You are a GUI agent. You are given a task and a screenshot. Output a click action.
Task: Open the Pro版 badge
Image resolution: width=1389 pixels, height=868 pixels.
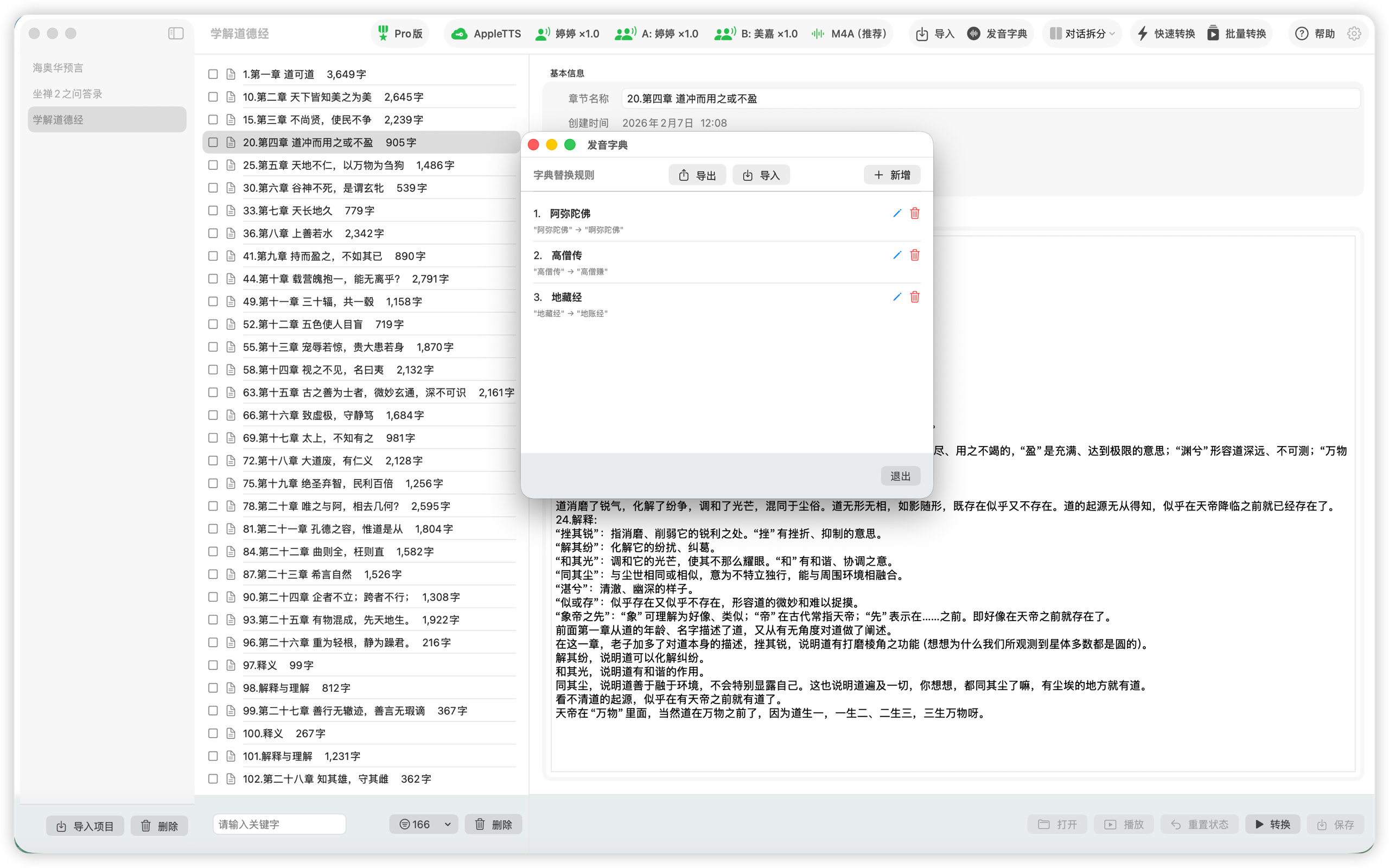tap(400, 33)
